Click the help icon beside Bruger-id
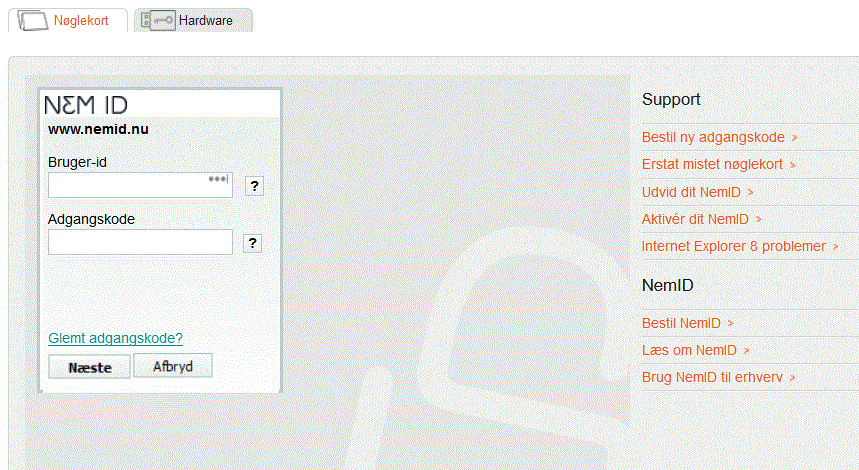 pyautogui.click(x=253, y=186)
